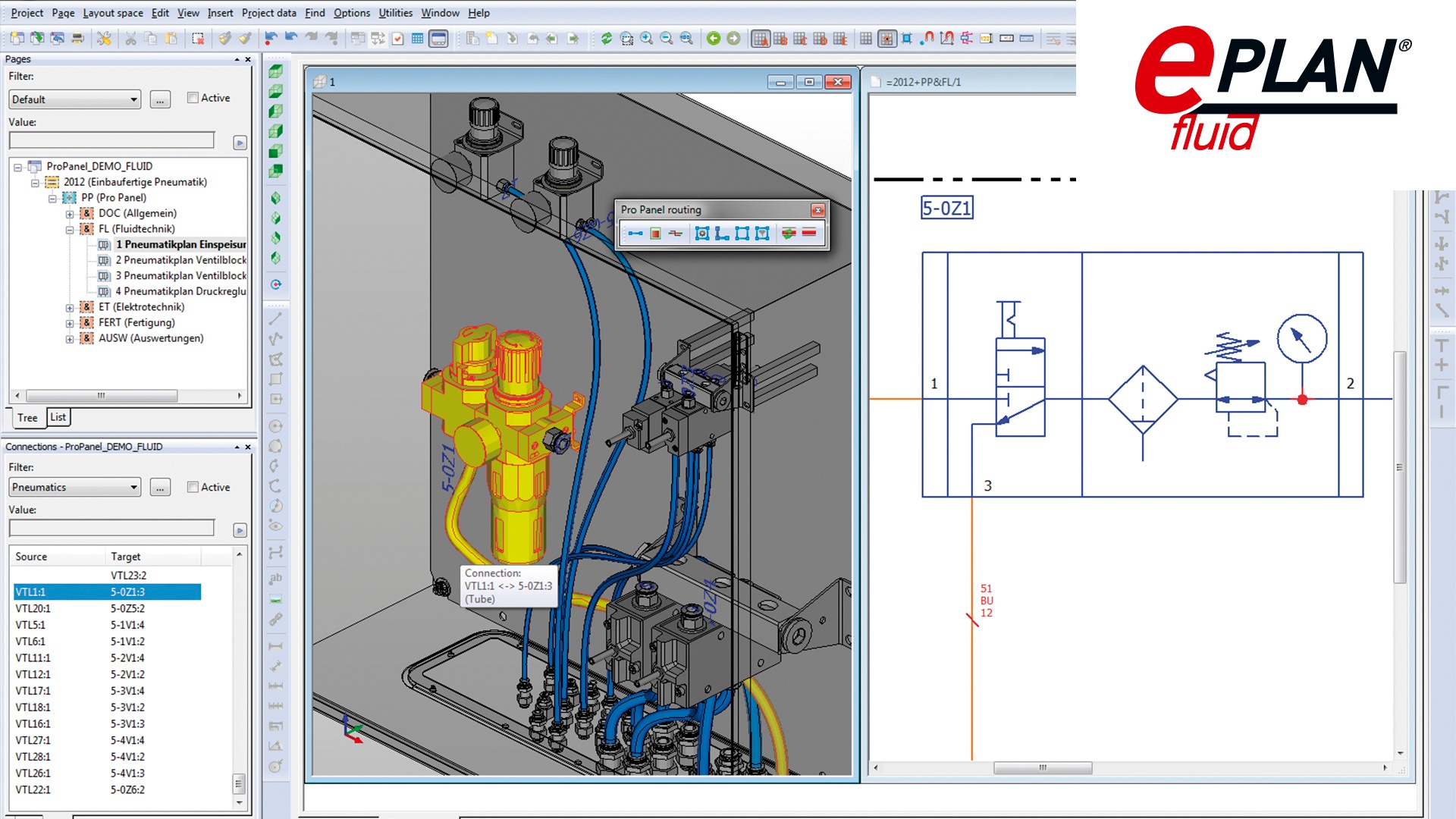Toggle the Active checkbox in the Pages panel

coord(193,98)
